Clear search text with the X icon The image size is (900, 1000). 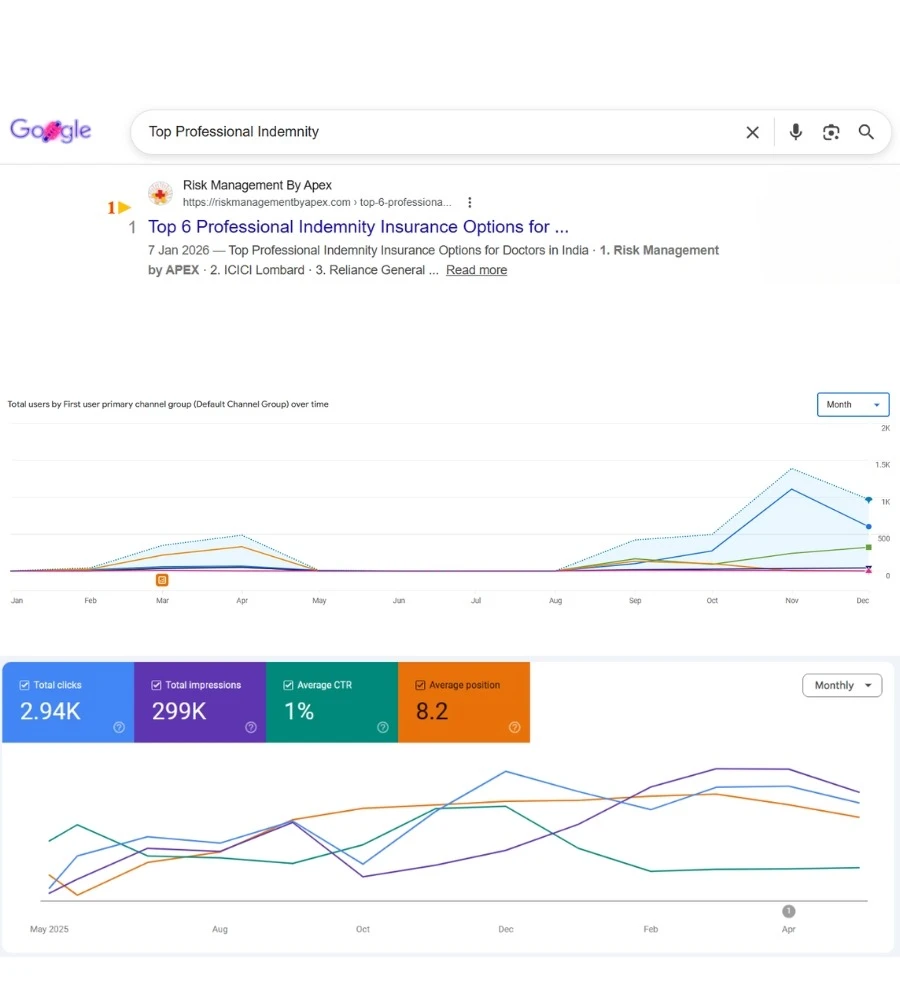pyautogui.click(x=753, y=132)
